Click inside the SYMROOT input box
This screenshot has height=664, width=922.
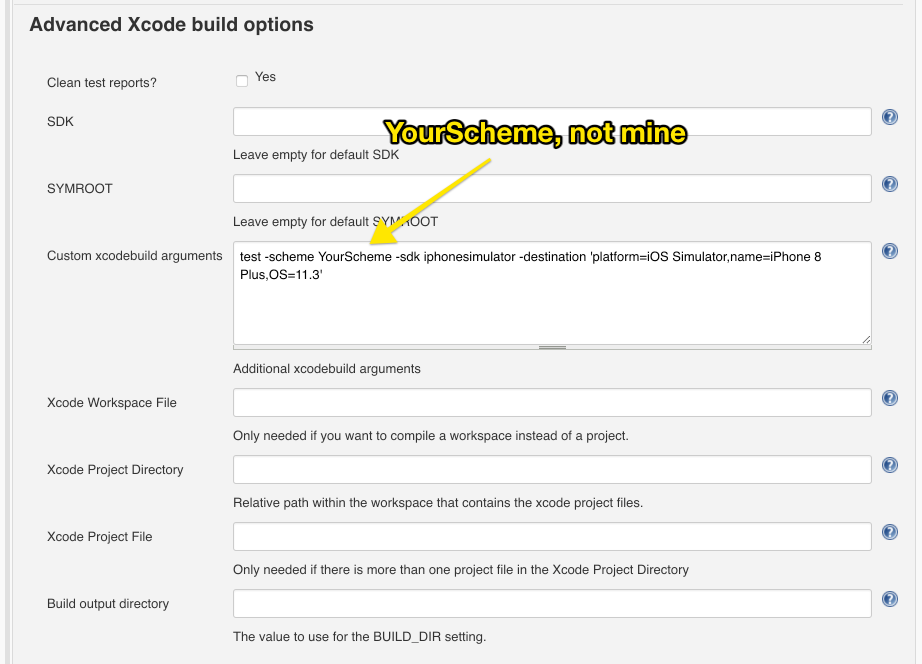click(552, 188)
